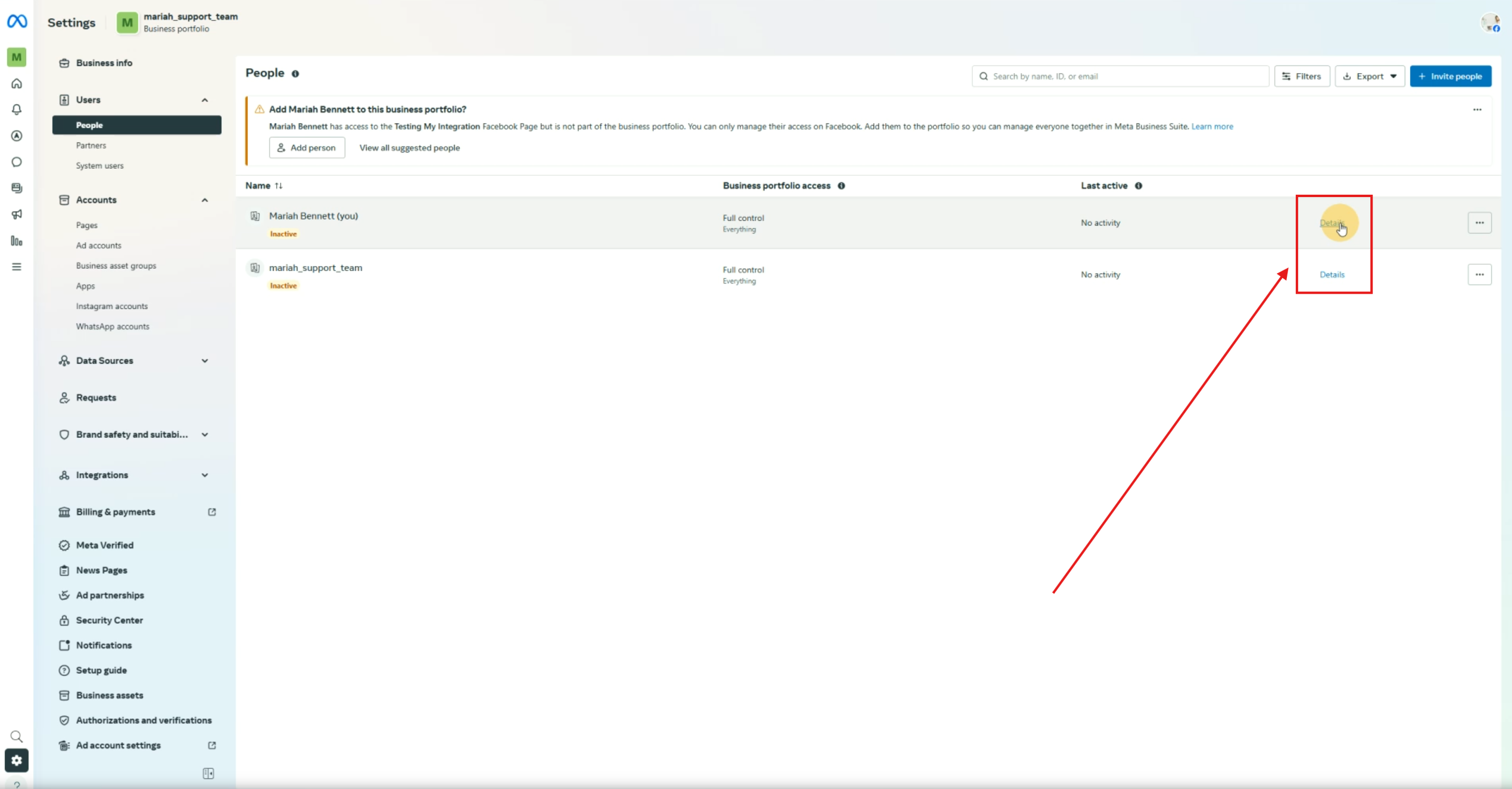Open Business asset groups
Image resolution: width=1512 pixels, height=789 pixels.
(x=116, y=266)
